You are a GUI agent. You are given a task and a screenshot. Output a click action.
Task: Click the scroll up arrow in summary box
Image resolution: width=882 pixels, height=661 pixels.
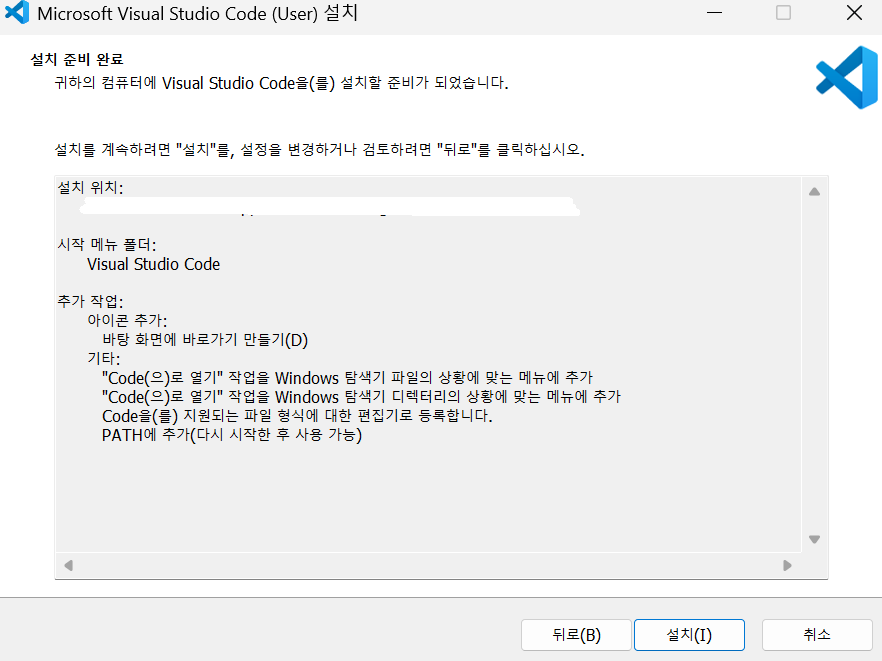click(x=814, y=192)
